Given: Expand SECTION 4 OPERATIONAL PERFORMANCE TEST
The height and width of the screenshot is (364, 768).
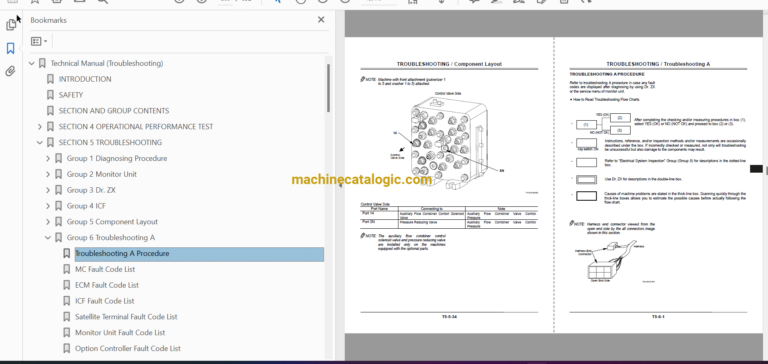Looking at the screenshot, I should pyautogui.click(x=40, y=126).
